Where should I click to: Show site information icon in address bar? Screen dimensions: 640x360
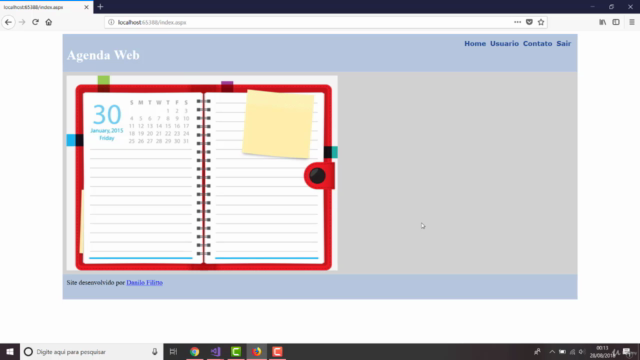111,22
